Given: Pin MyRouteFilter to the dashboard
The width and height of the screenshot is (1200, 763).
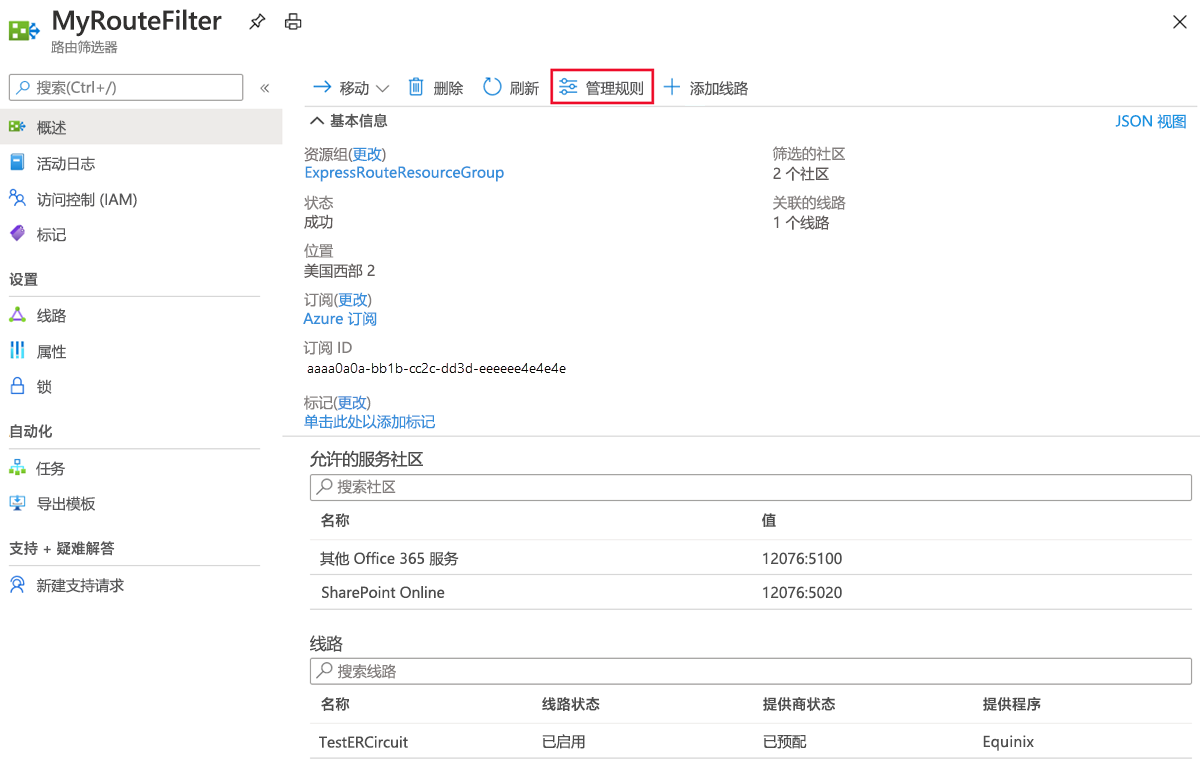Looking at the screenshot, I should point(257,21).
